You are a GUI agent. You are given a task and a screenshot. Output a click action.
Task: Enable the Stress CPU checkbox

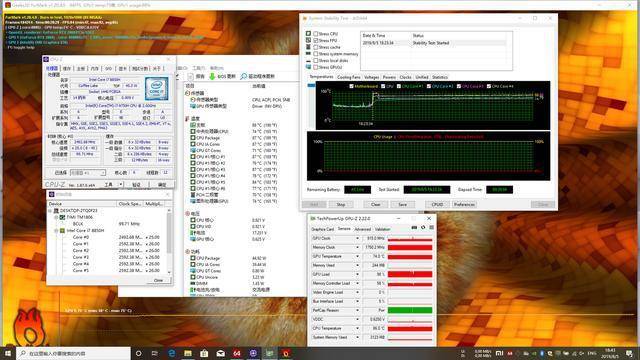316,34
